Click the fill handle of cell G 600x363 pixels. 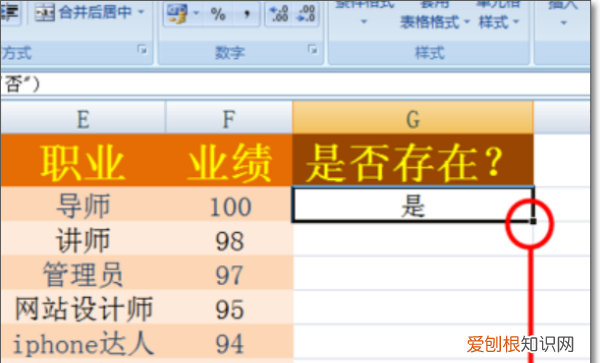[533, 221]
